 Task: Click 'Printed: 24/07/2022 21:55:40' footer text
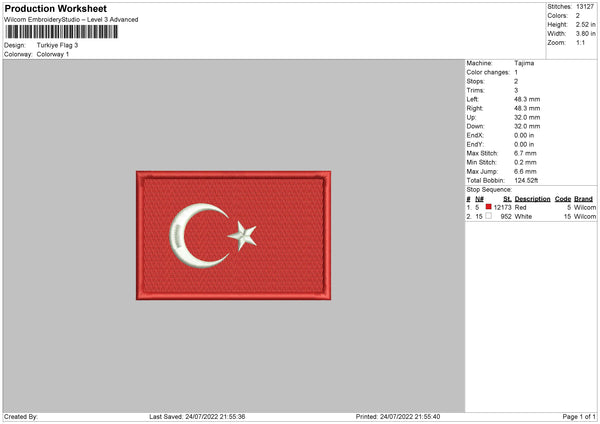tap(398, 417)
